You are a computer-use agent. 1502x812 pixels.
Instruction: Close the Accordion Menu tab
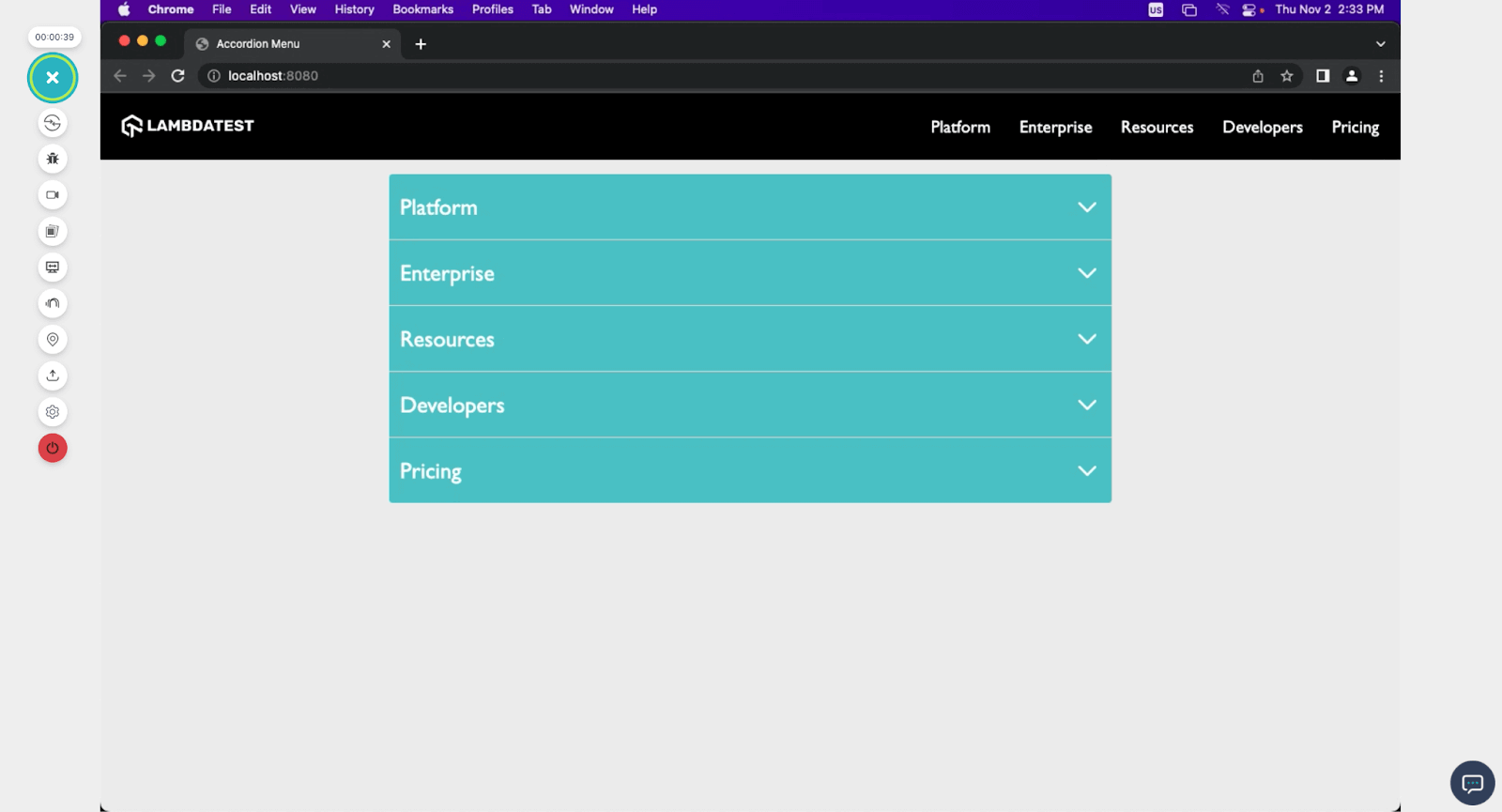tap(386, 44)
